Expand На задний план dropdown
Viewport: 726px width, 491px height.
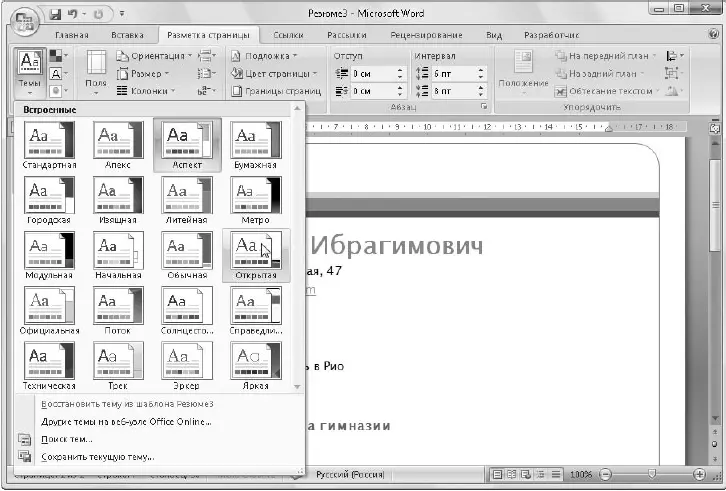pos(600,74)
